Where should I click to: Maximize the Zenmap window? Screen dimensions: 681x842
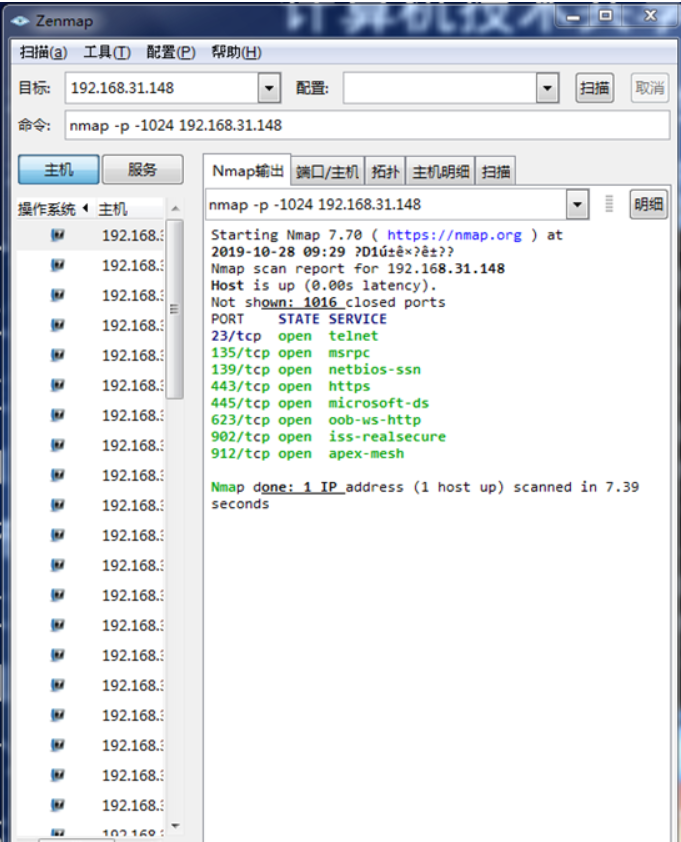pos(606,16)
